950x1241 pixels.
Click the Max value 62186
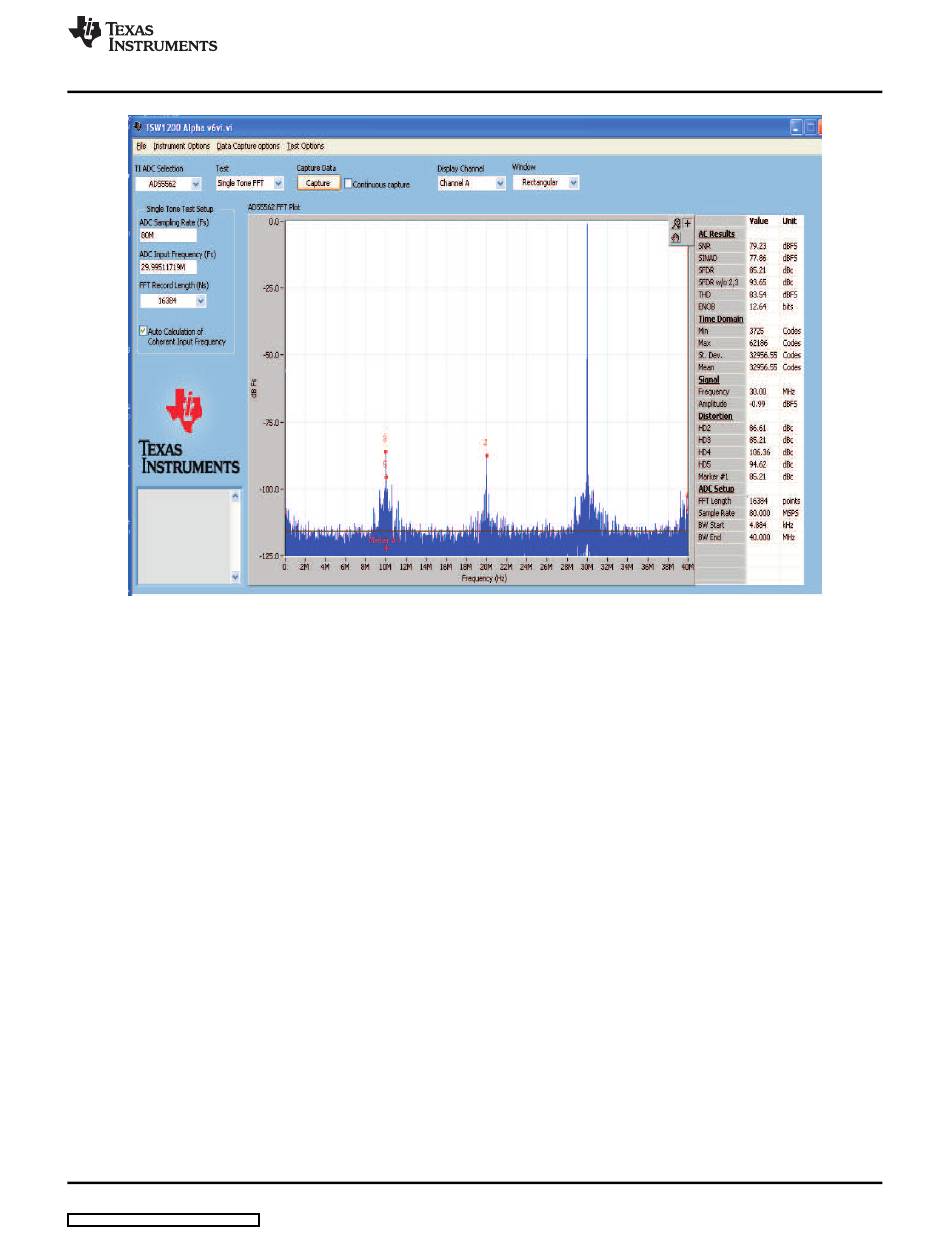757,343
